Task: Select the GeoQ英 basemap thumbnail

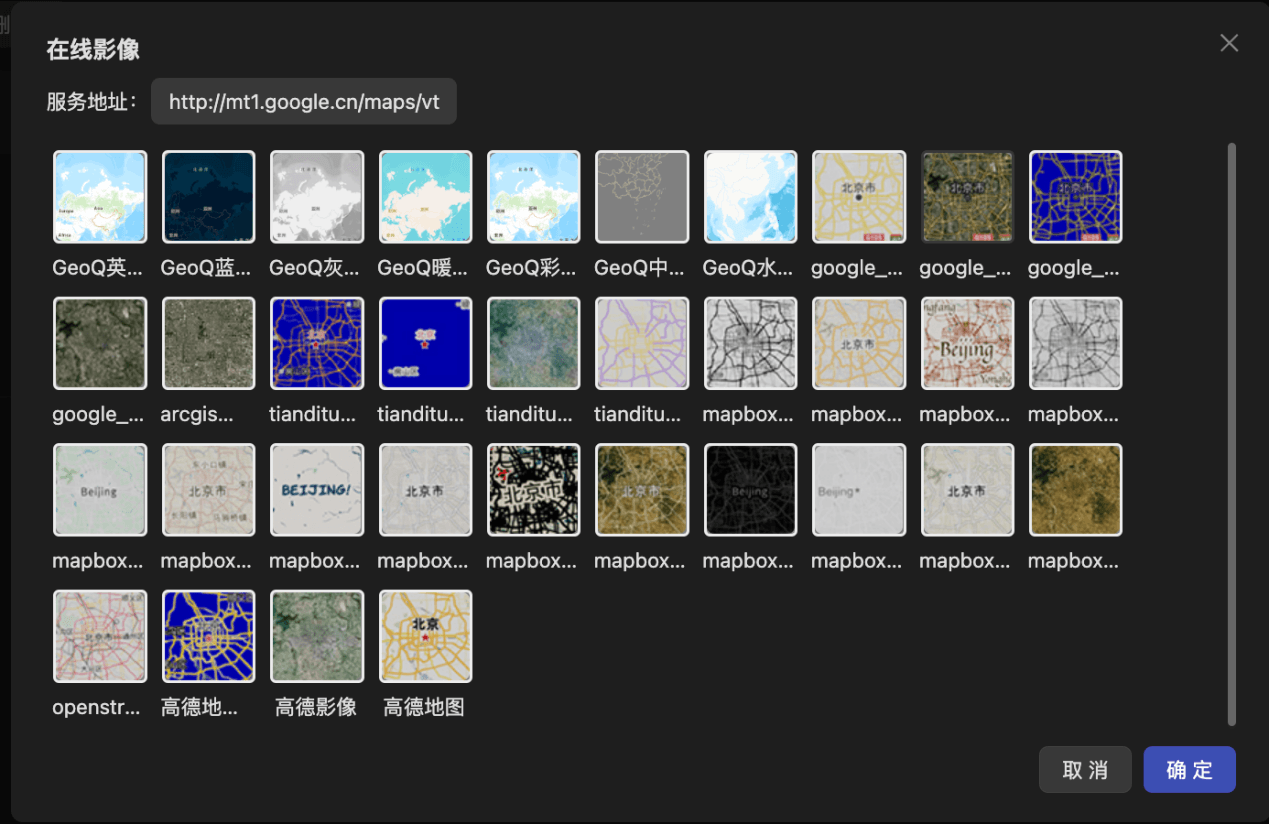Action: pos(100,197)
